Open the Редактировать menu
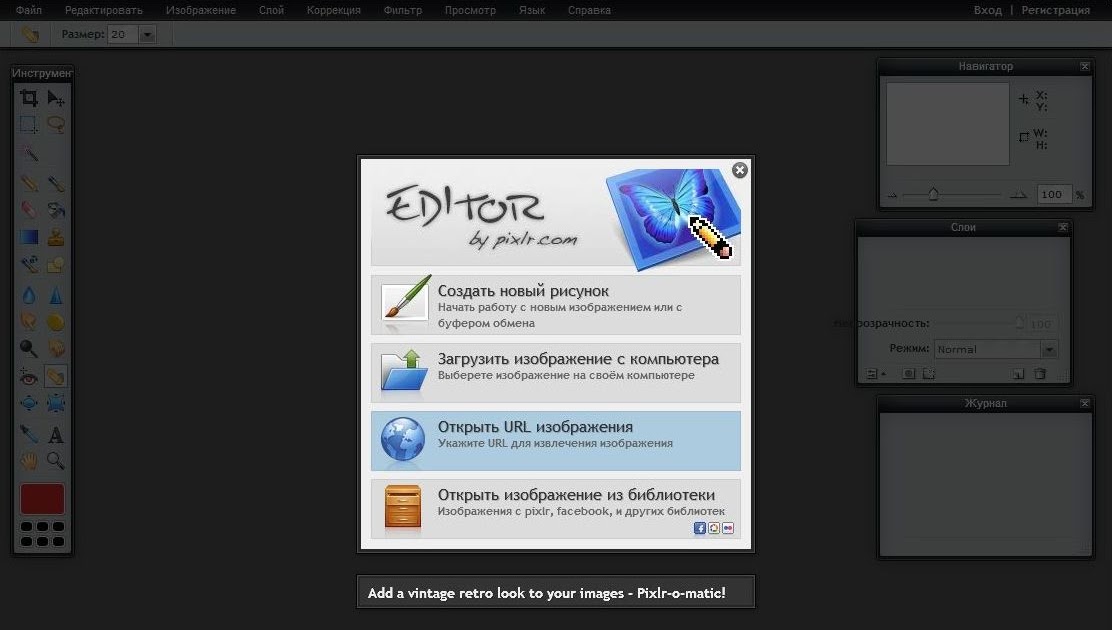The height and width of the screenshot is (630, 1112). (104, 10)
